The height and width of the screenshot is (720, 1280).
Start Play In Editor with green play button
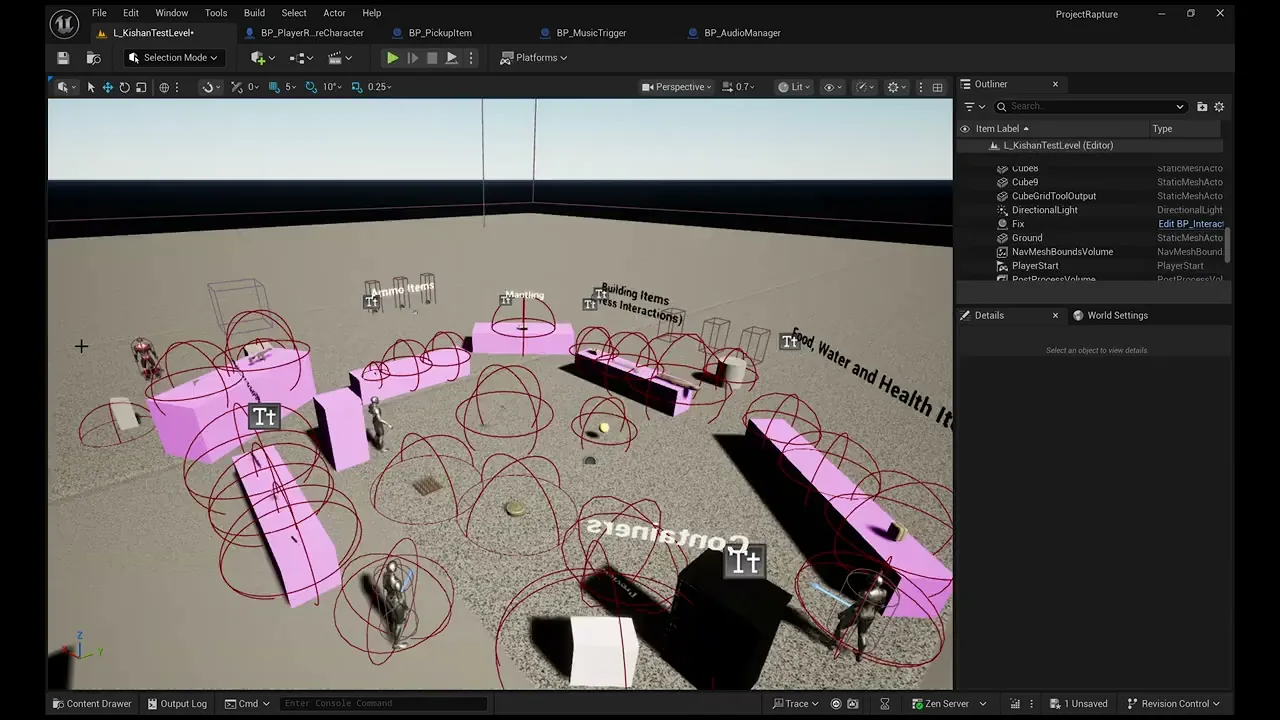click(393, 58)
